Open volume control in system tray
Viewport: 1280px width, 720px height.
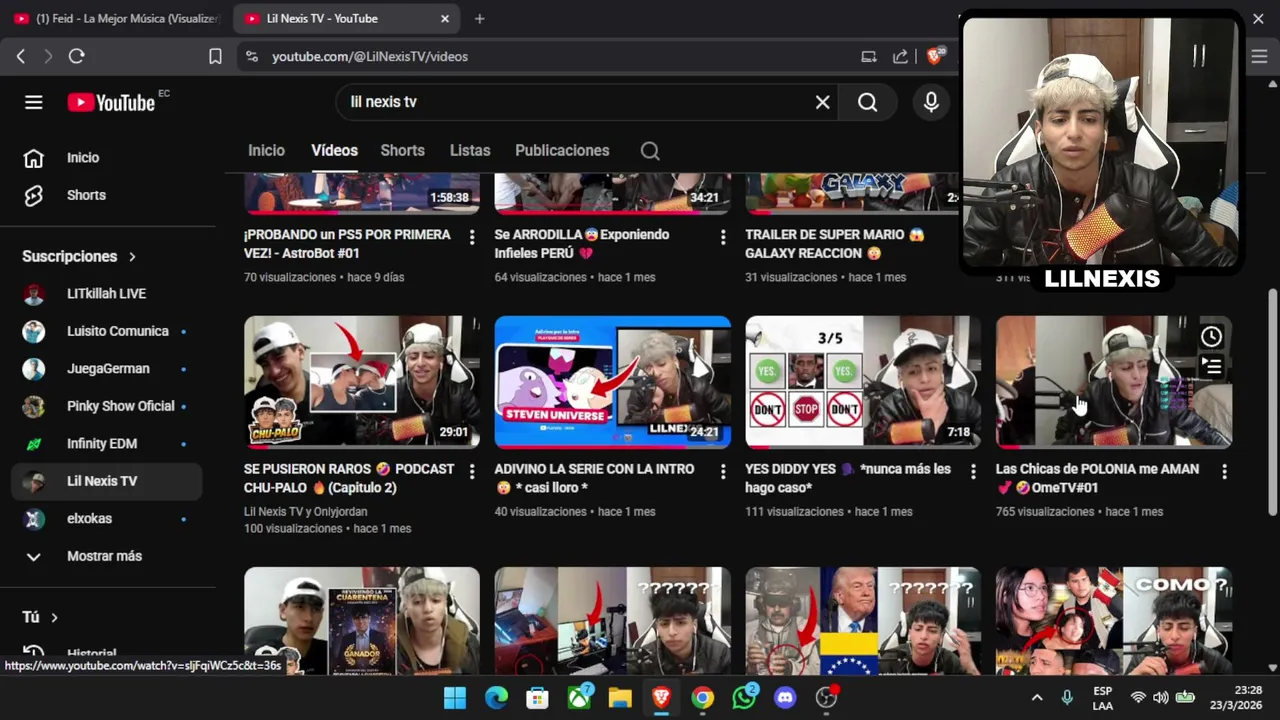coord(1160,698)
